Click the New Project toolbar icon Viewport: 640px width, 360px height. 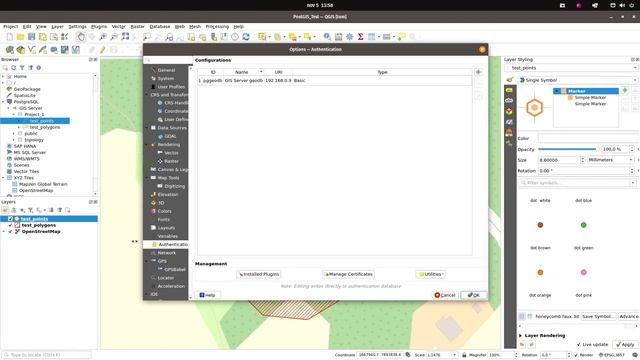(x=9, y=37)
